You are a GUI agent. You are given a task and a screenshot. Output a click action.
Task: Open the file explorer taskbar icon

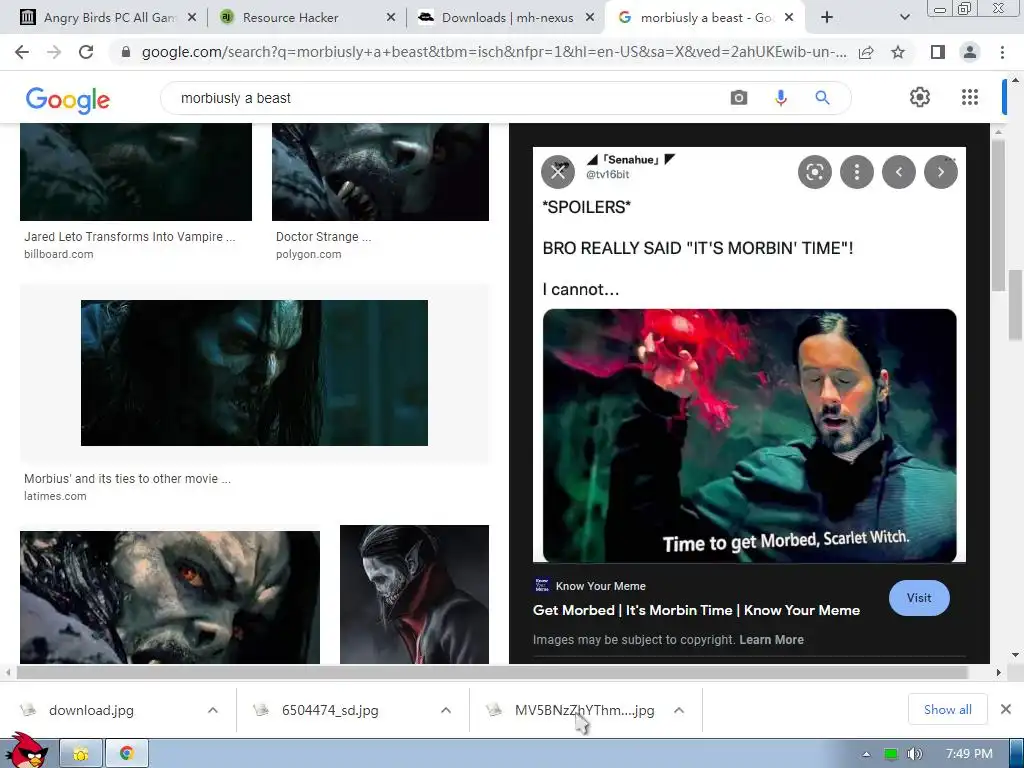click(x=81, y=754)
